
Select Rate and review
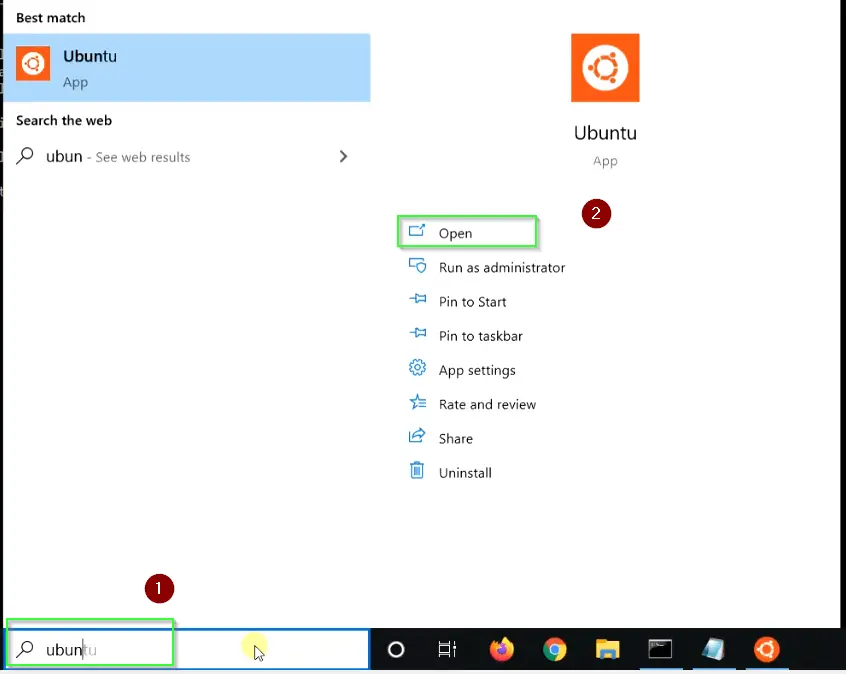coord(487,404)
